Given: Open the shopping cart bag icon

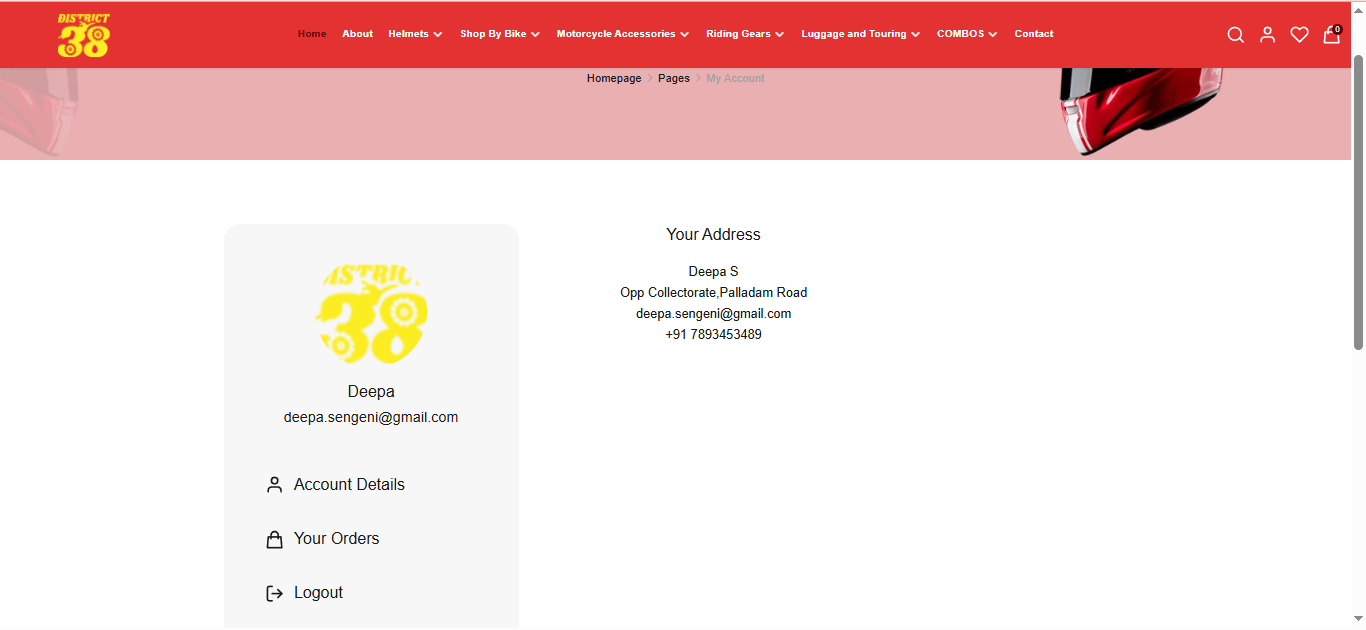Looking at the screenshot, I should tap(1331, 35).
